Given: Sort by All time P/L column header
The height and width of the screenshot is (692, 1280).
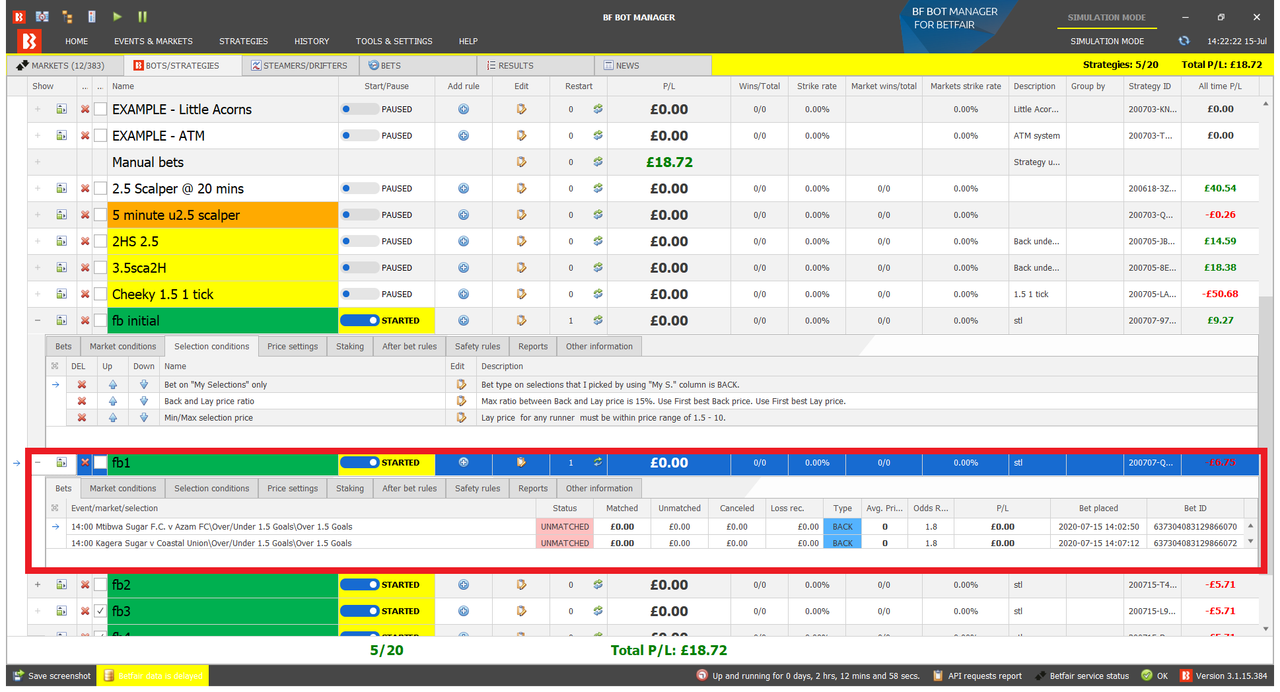Looking at the screenshot, I should (1220, 86).
